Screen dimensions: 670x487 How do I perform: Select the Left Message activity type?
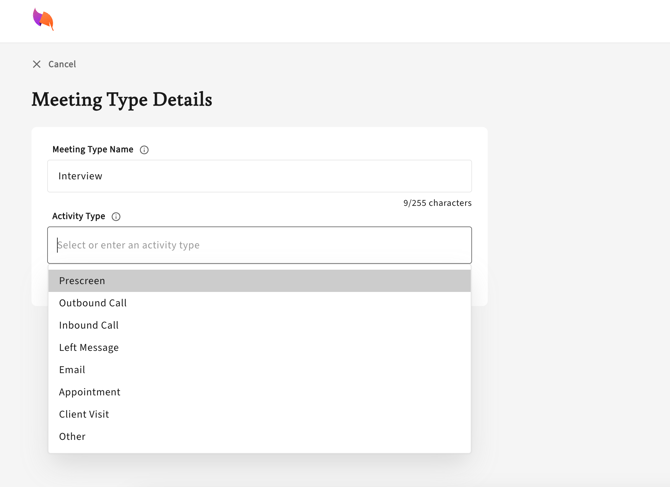tap(89, 347)
